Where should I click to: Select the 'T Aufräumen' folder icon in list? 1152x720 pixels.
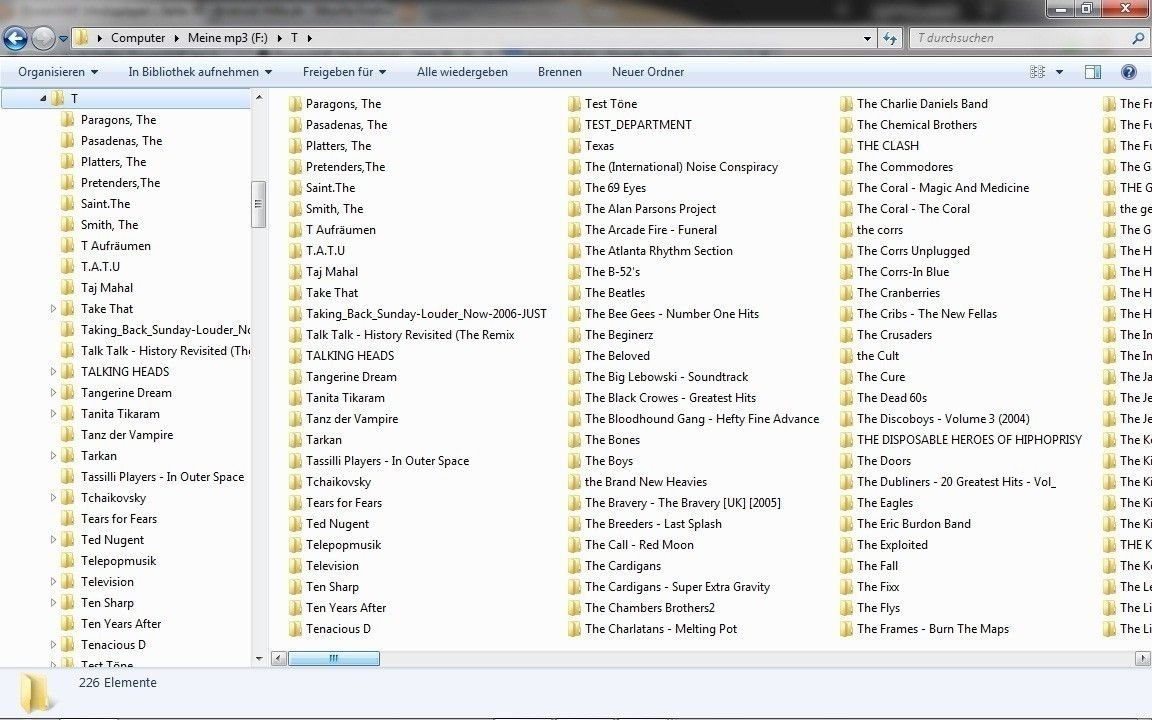[x=295, y=230]
